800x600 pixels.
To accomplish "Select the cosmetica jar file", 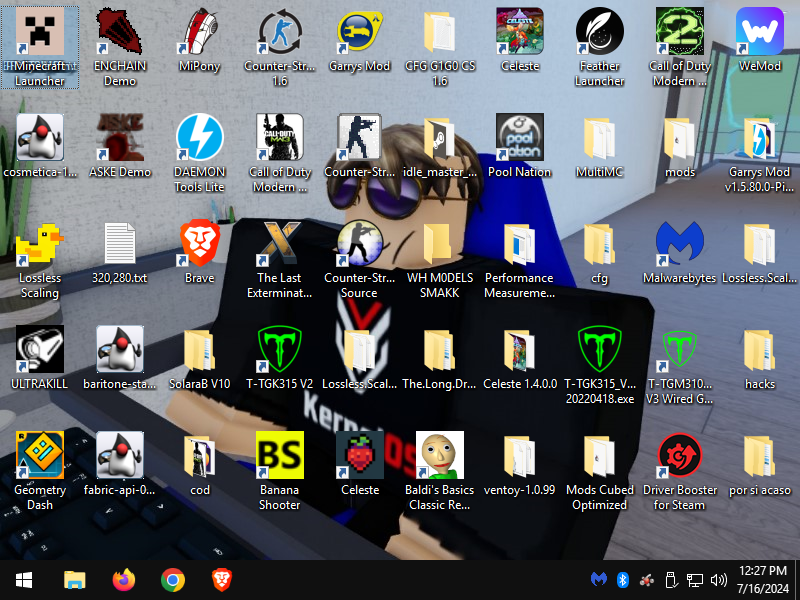I will [40, 146].
